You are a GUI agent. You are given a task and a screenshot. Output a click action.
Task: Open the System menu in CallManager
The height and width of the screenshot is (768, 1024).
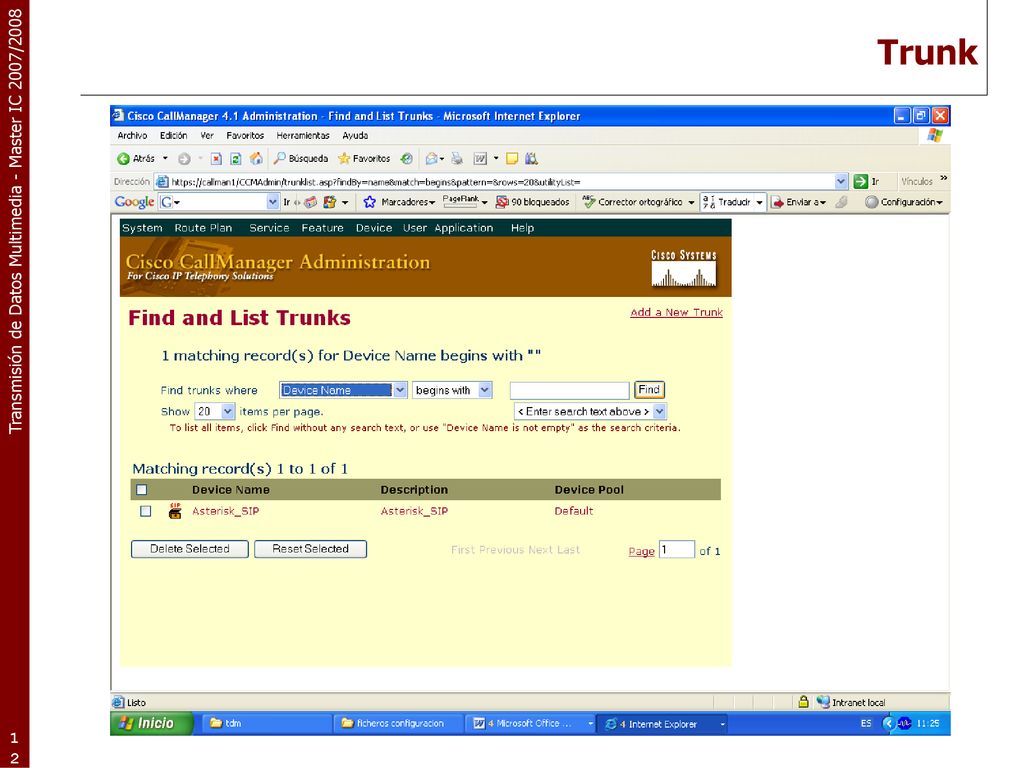142,228
